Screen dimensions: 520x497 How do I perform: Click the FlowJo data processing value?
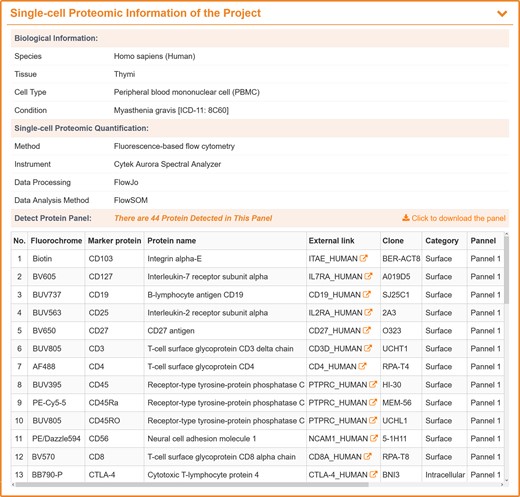pos(126,182)
